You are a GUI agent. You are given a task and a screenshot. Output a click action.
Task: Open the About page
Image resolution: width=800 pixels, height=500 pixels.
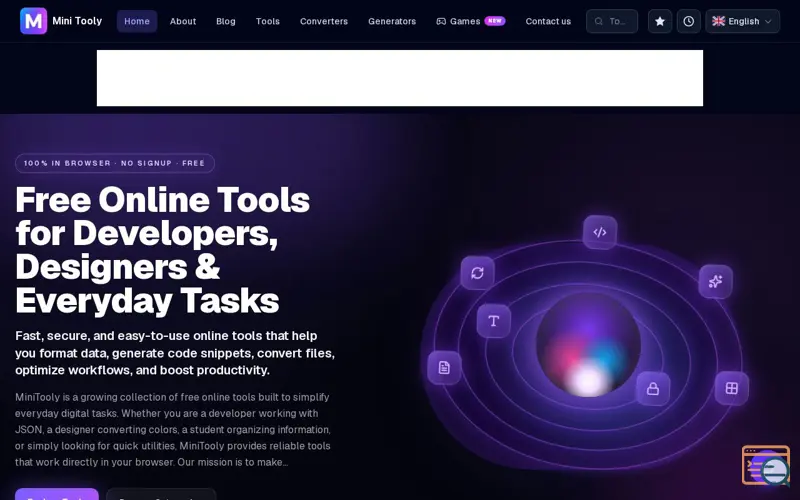183,21
